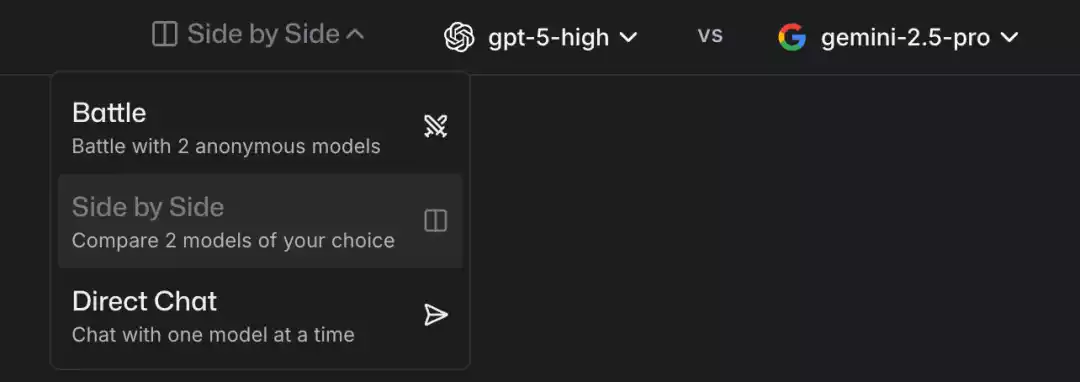This screenshot has height=382, width=1080.
Task: Click the OpenAI logo next to gpt-5-high
Action: click(459, 36)
